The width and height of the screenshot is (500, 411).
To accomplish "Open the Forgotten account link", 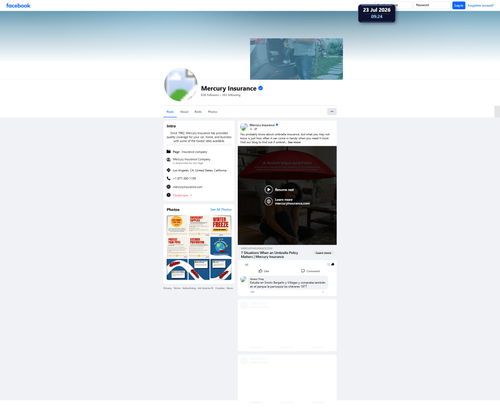I will click(x=480, y=5).
